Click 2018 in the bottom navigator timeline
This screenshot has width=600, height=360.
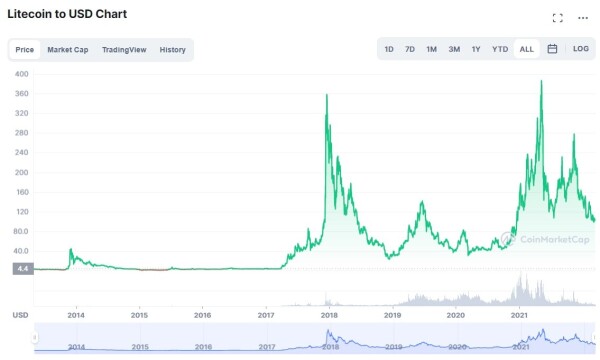click(x=331, y=347)
